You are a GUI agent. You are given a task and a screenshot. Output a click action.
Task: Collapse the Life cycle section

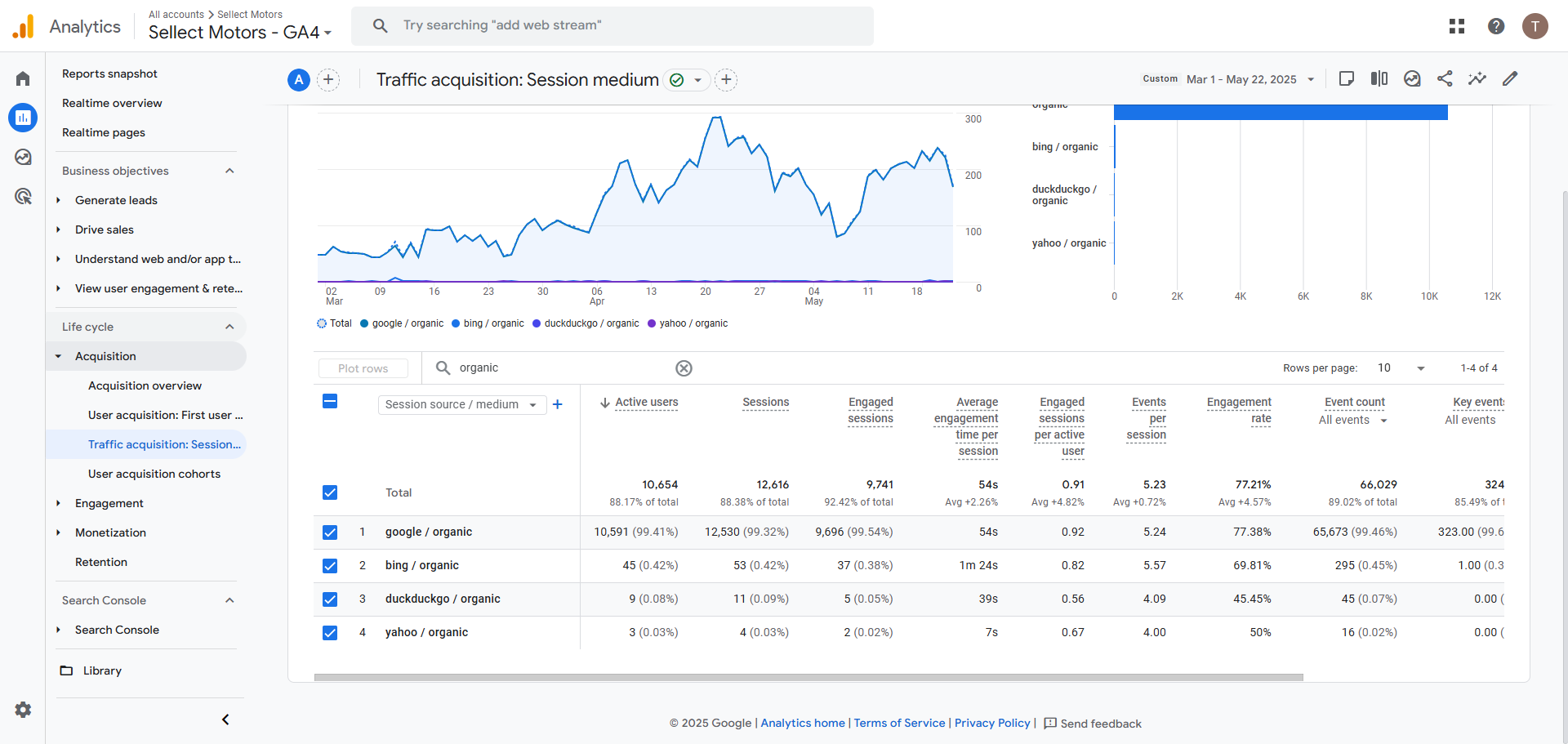229,327
